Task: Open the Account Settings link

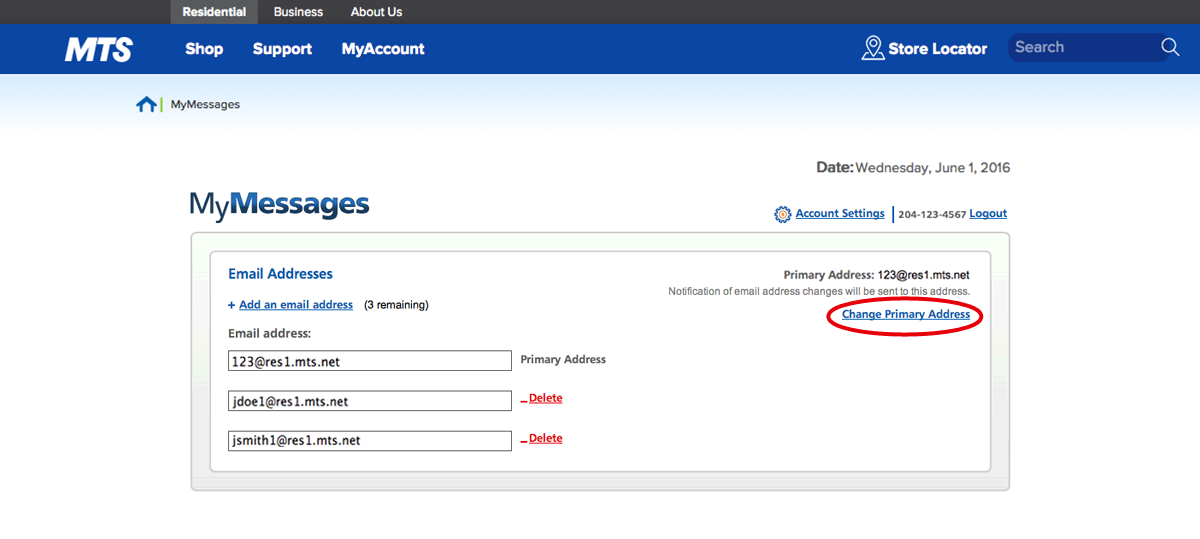Action: coord(840,213)
